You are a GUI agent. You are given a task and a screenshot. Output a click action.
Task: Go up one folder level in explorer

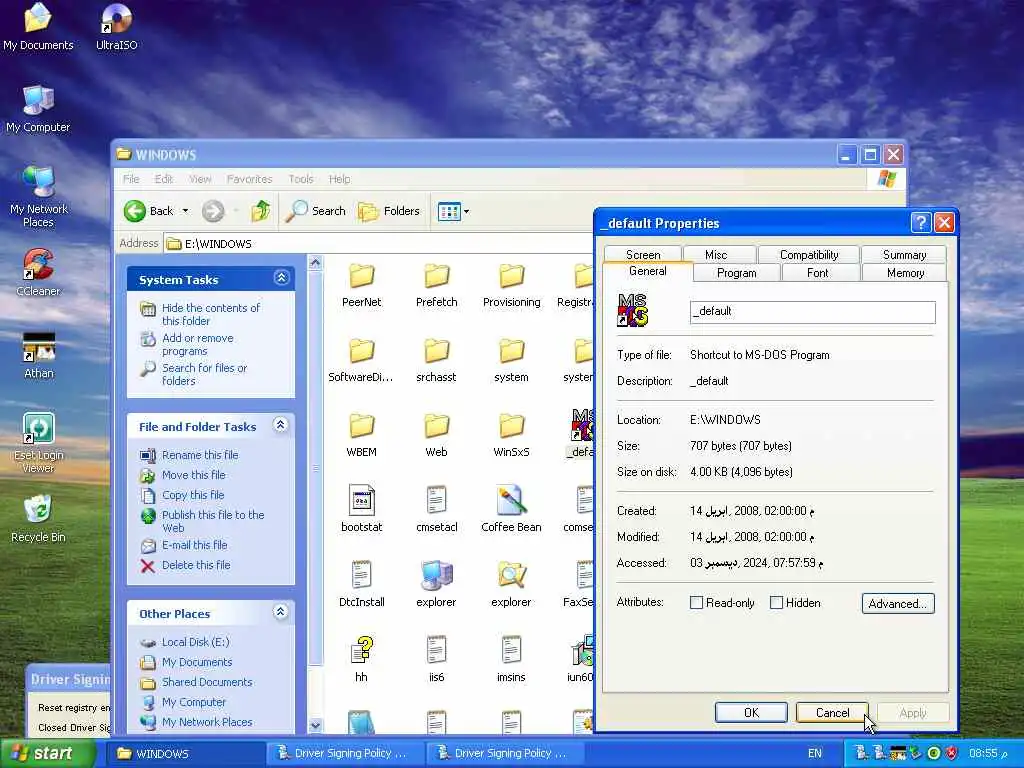[261, 211]
